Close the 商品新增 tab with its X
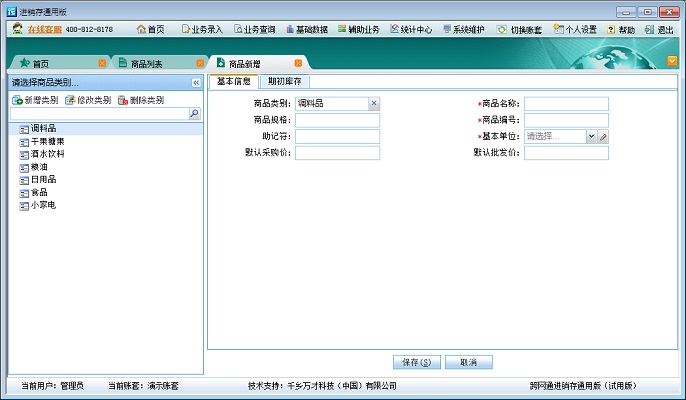Image resolution: width=686 pixels, height=400 pixels. point(297,63)
